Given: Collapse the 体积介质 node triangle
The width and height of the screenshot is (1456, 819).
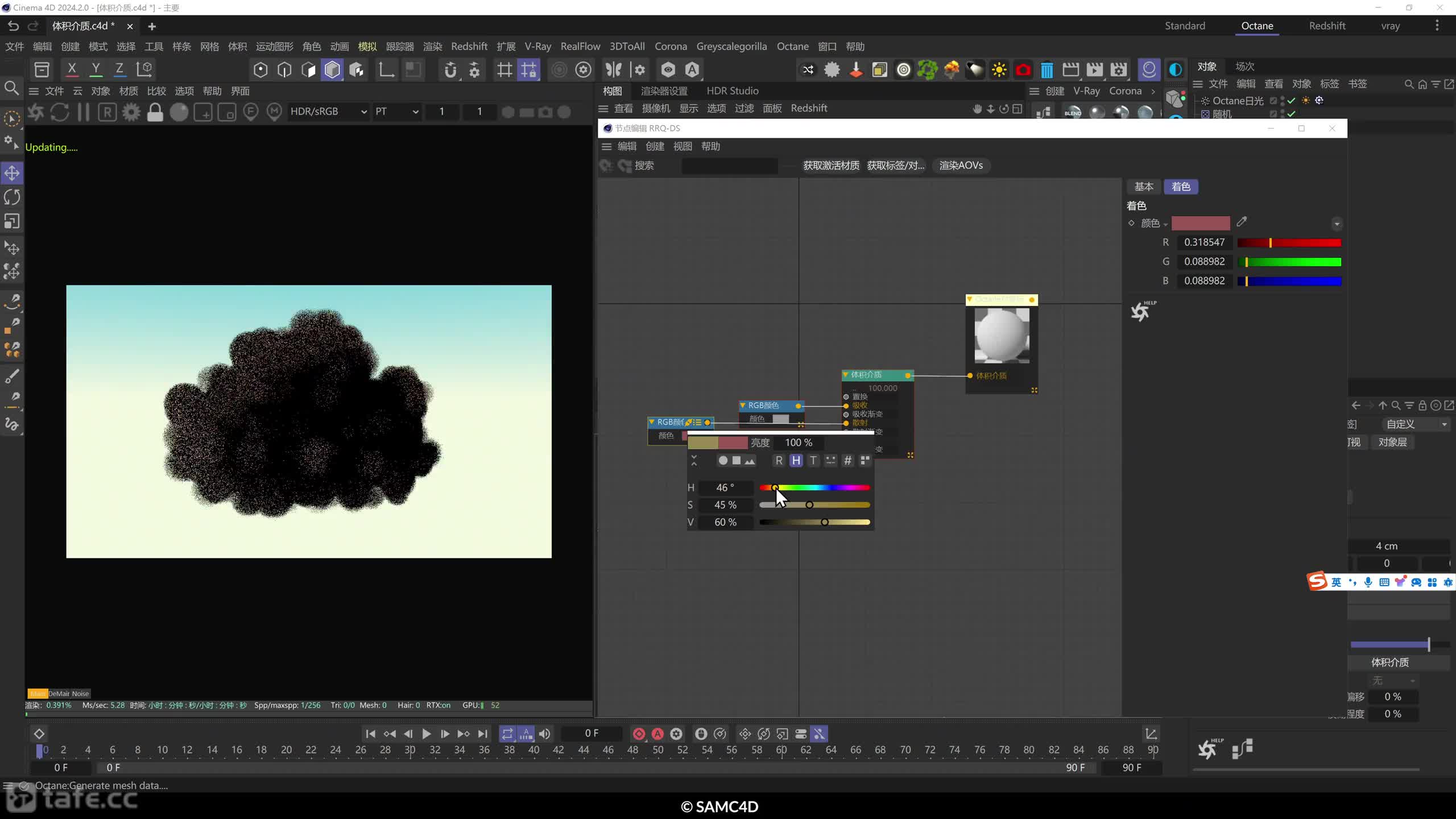Looking at the screenshot, I should pyautogui.click(x=846, y=375).
